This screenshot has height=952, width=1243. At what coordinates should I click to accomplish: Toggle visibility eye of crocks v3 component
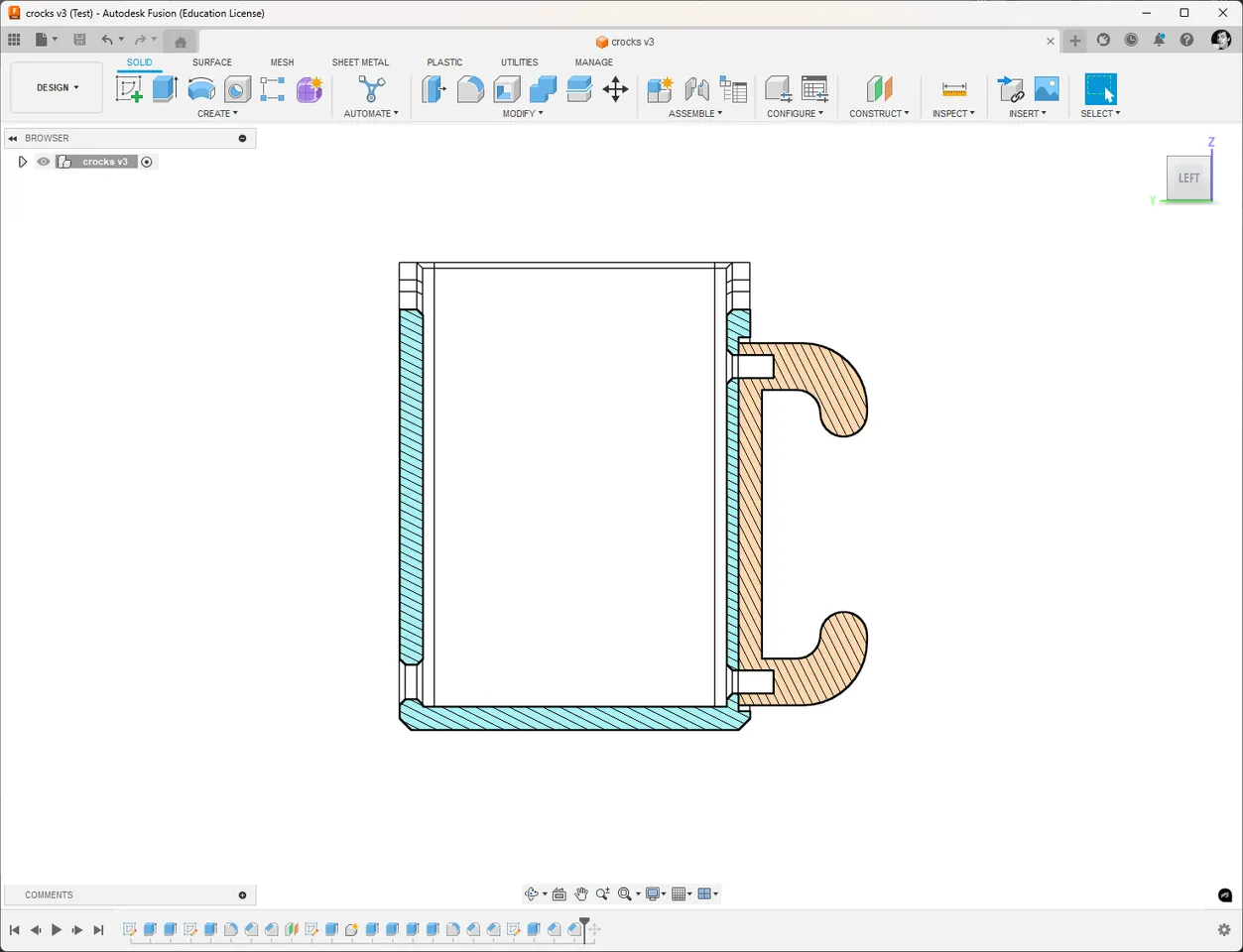[44, 162]
